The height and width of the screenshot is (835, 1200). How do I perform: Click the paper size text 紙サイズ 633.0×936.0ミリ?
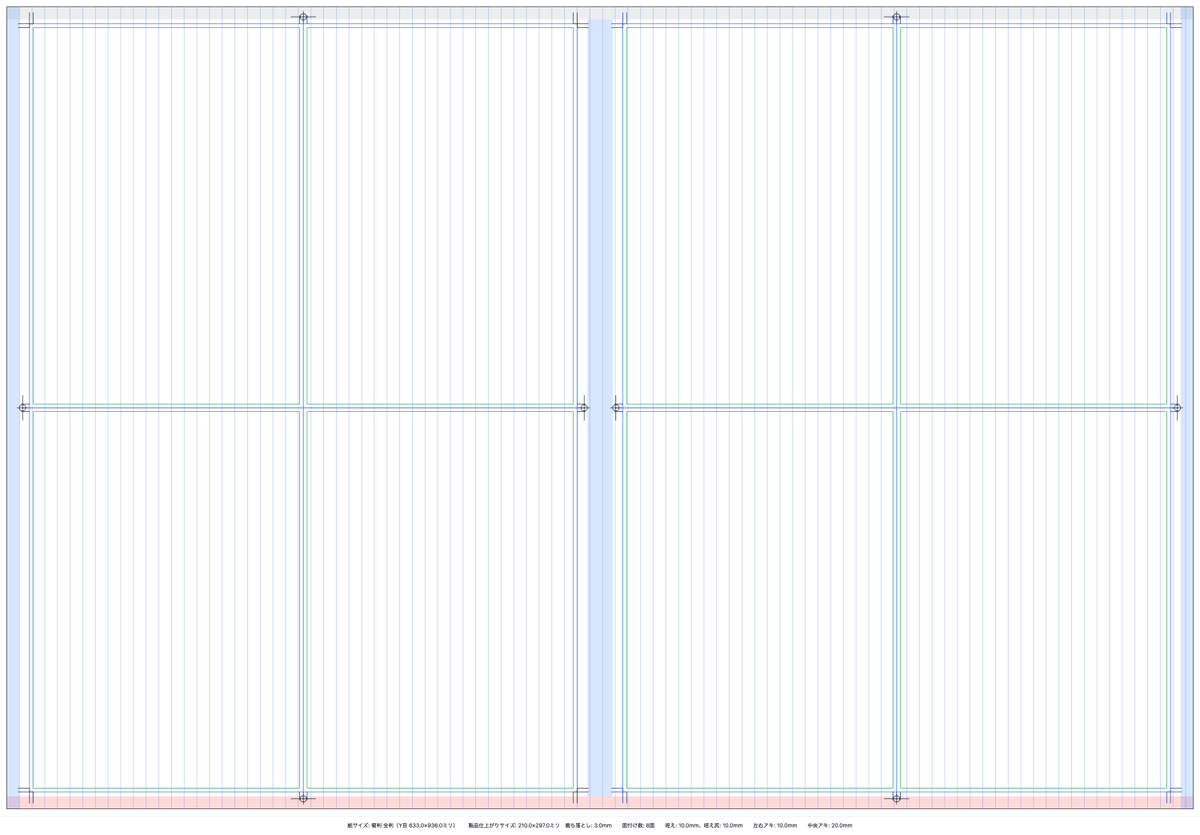[x=401, y=825]
